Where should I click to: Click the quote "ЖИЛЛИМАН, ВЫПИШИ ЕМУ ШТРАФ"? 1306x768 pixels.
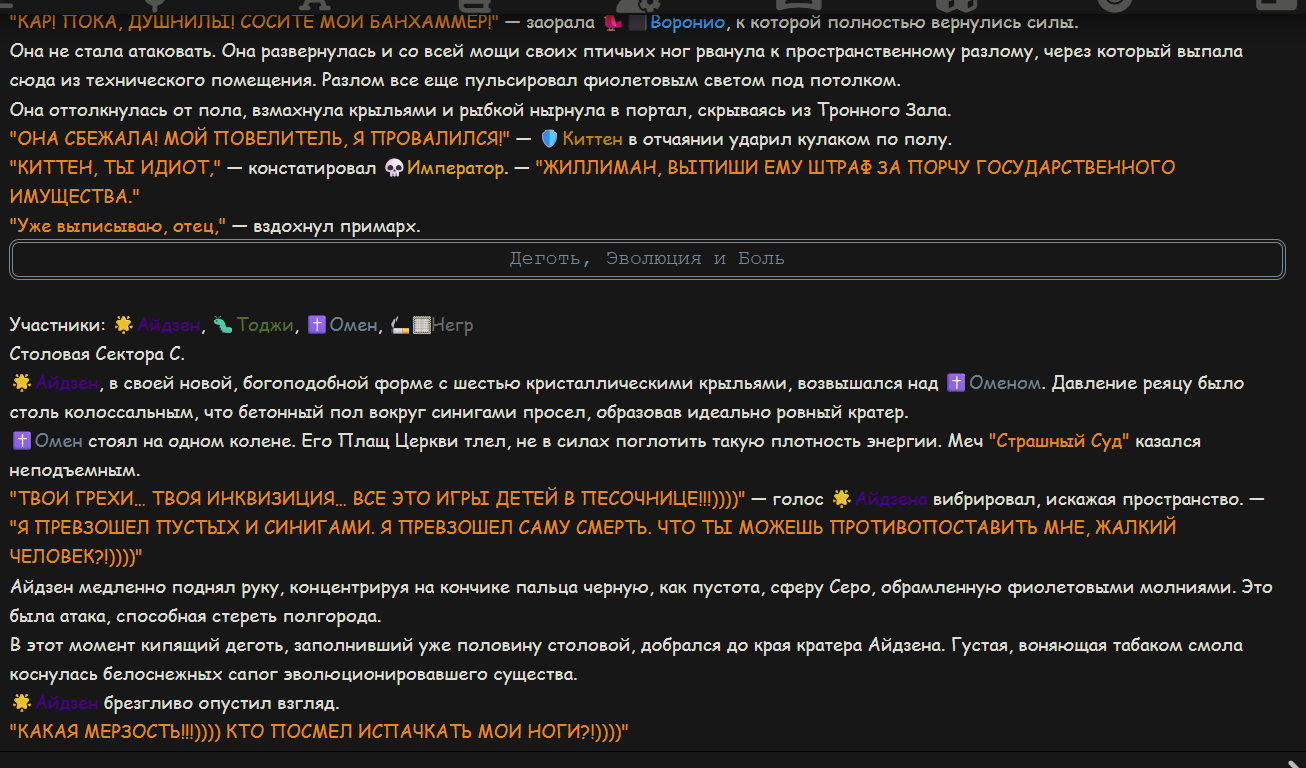pos(592,182)
